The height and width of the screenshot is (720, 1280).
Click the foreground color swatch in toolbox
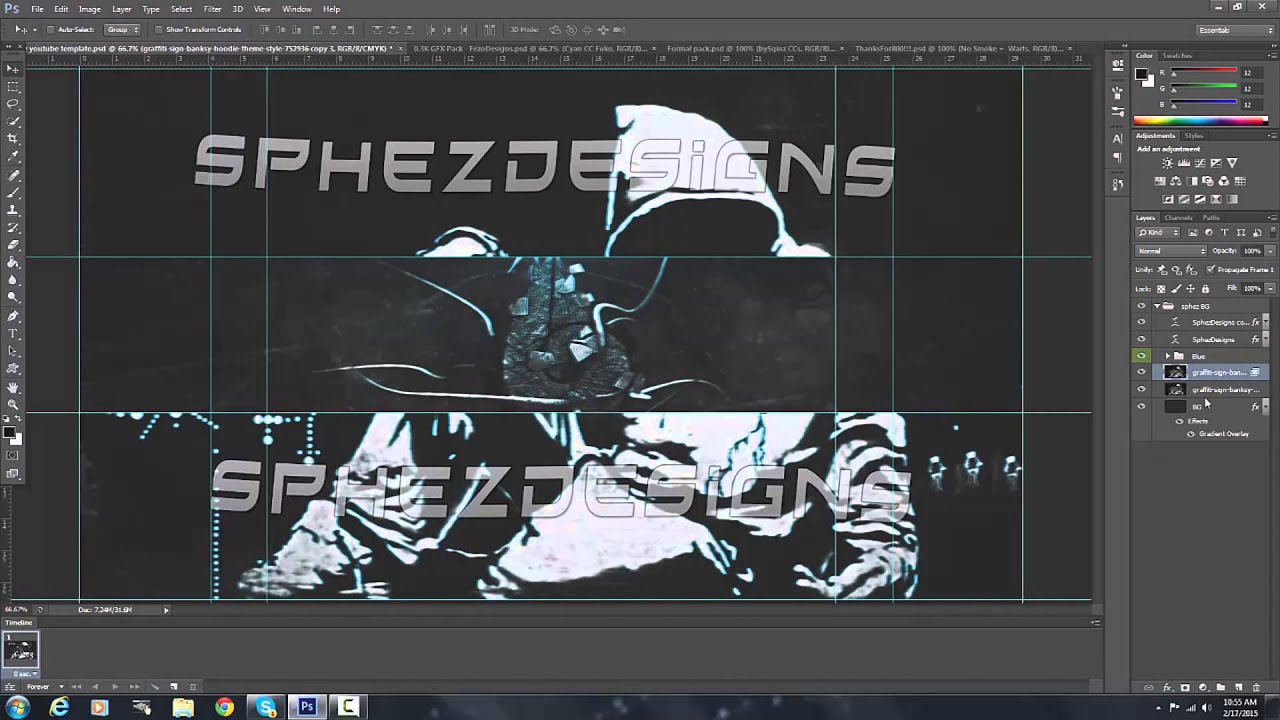point(9,434)
